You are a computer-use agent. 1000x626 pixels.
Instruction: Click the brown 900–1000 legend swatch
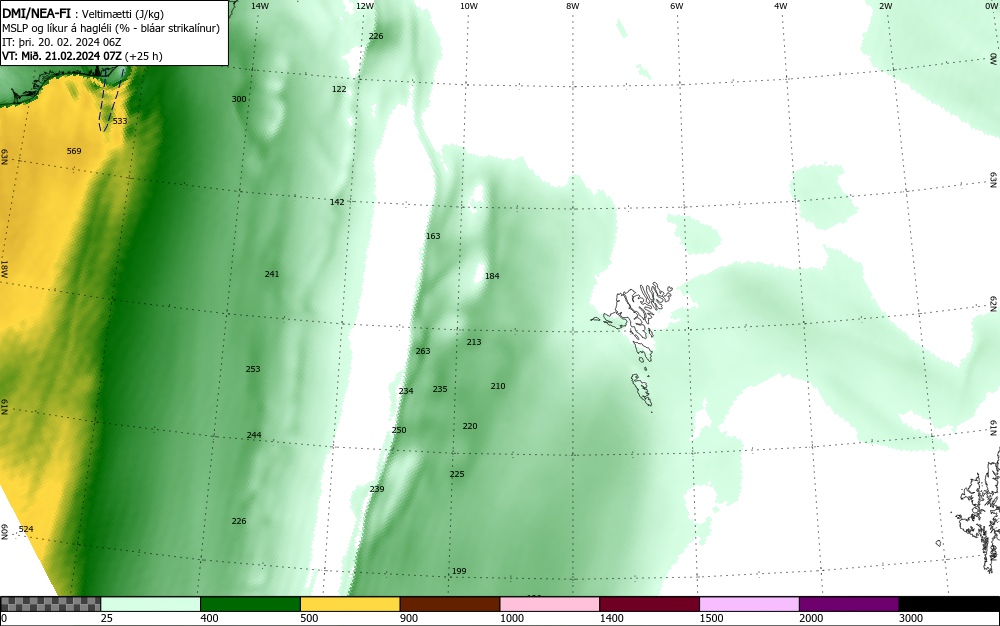click(450, 604)
